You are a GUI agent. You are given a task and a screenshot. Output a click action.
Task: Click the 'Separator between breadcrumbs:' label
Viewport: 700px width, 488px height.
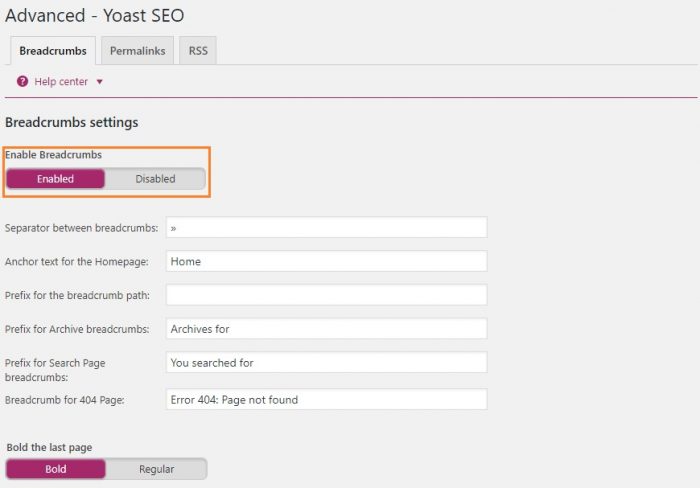point(82,228)
